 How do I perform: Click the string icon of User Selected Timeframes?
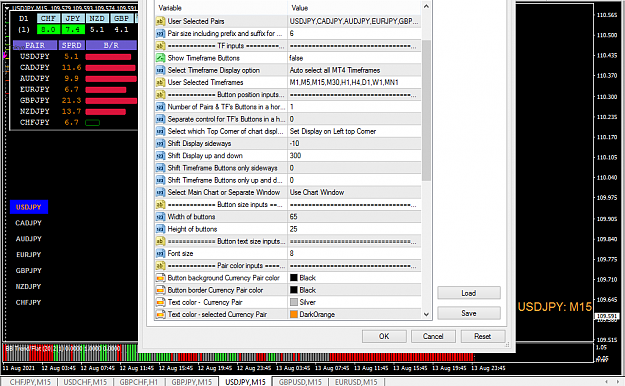(160, 82)
